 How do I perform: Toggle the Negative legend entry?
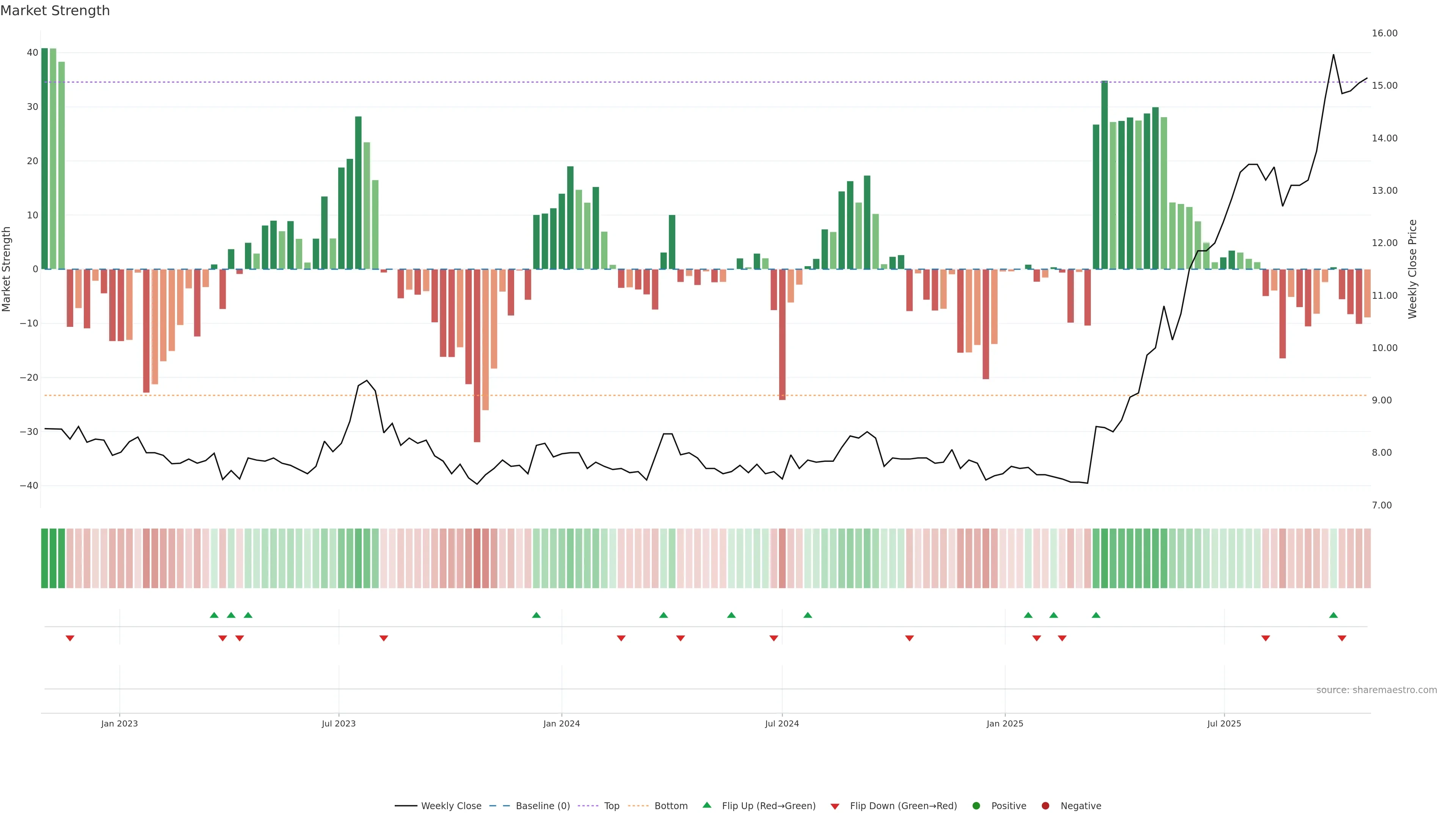(x=1080, y=806)
